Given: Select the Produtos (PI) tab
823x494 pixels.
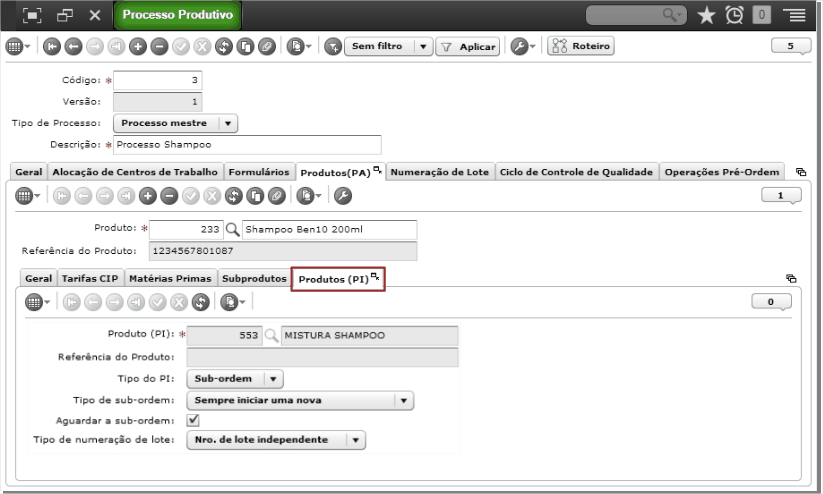Looking at the screenshot, I should pos(339,279).
